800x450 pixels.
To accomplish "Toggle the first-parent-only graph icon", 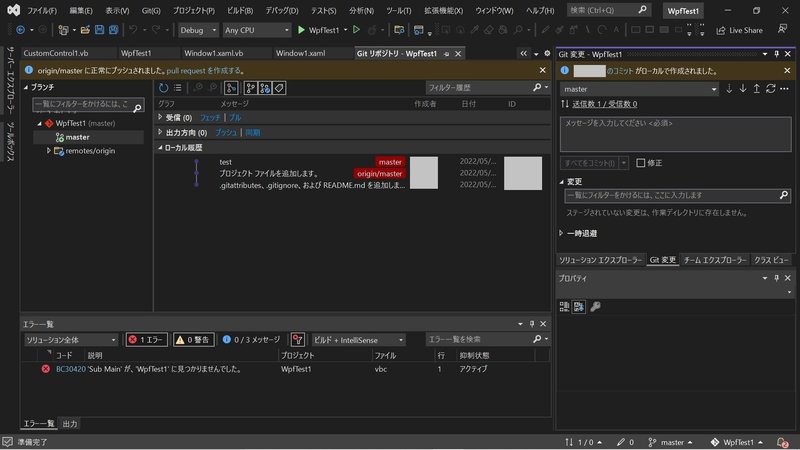I will [x=231, y=88].
